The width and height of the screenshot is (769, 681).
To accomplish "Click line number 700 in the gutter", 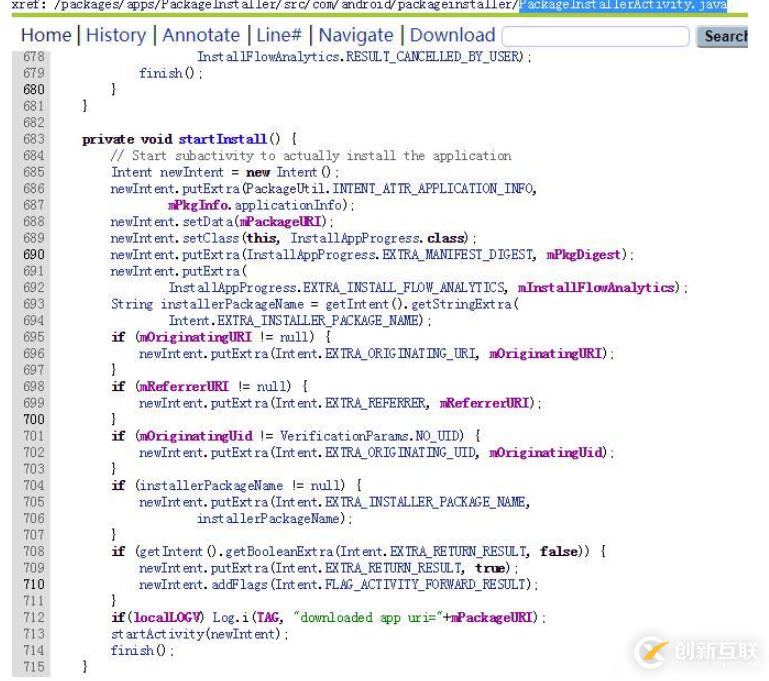I will tap(33, 419).
